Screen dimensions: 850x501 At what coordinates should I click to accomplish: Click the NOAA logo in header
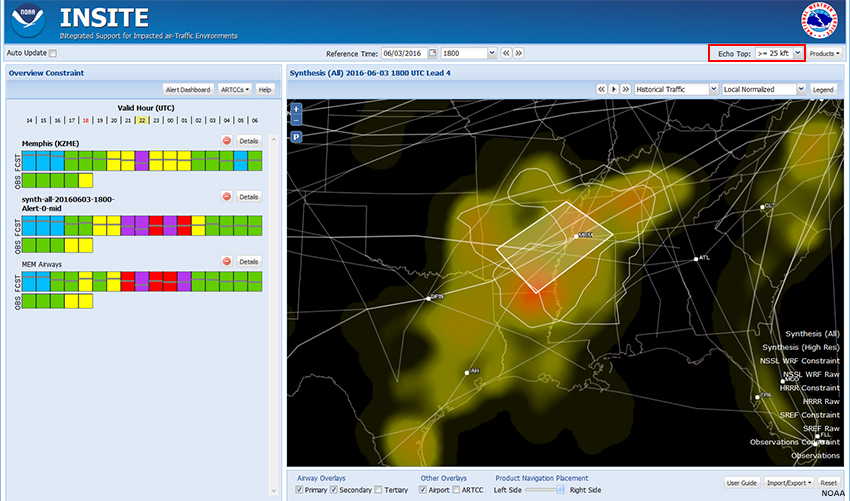[28, 21]
